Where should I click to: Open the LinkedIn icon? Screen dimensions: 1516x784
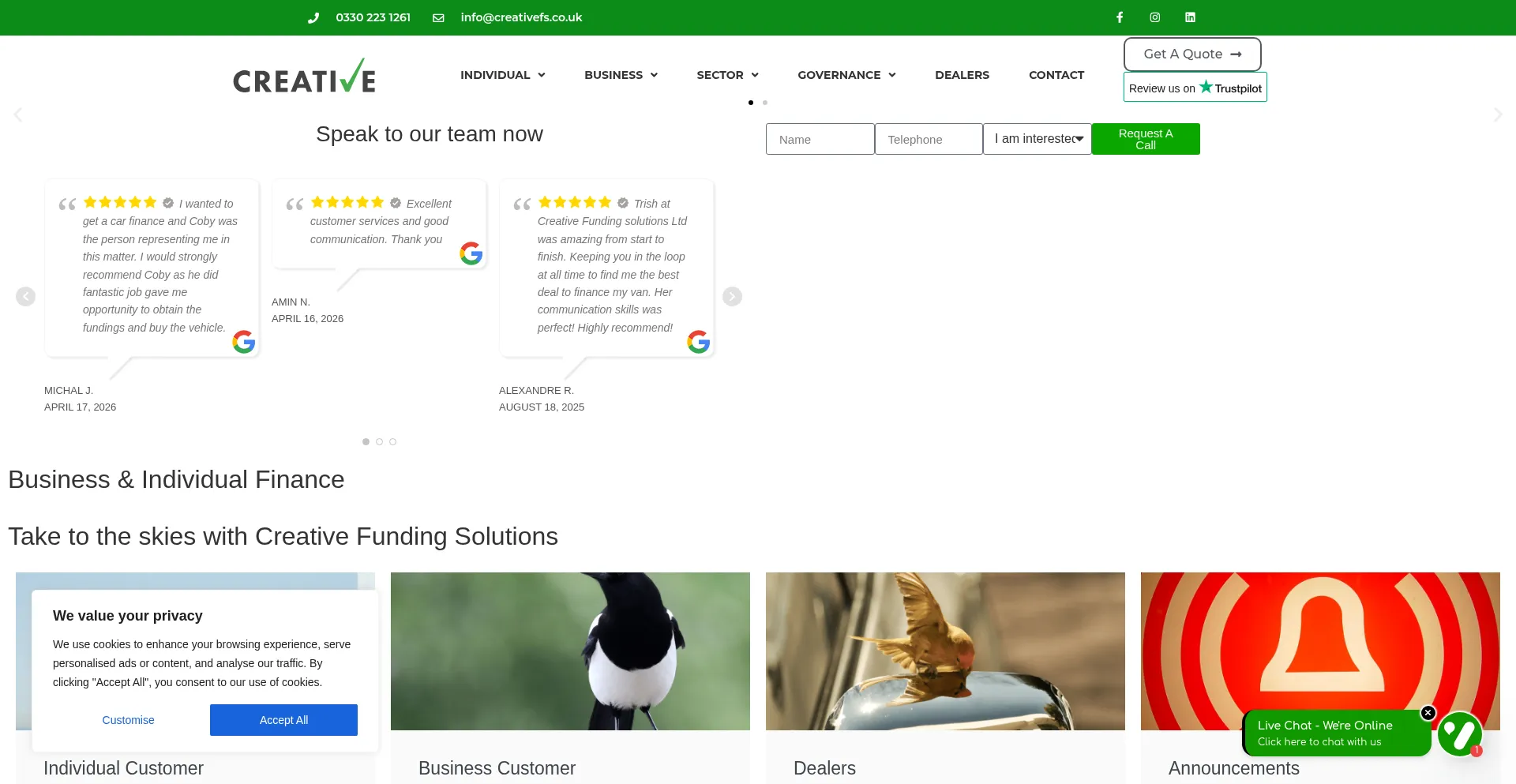point(1190,17)
